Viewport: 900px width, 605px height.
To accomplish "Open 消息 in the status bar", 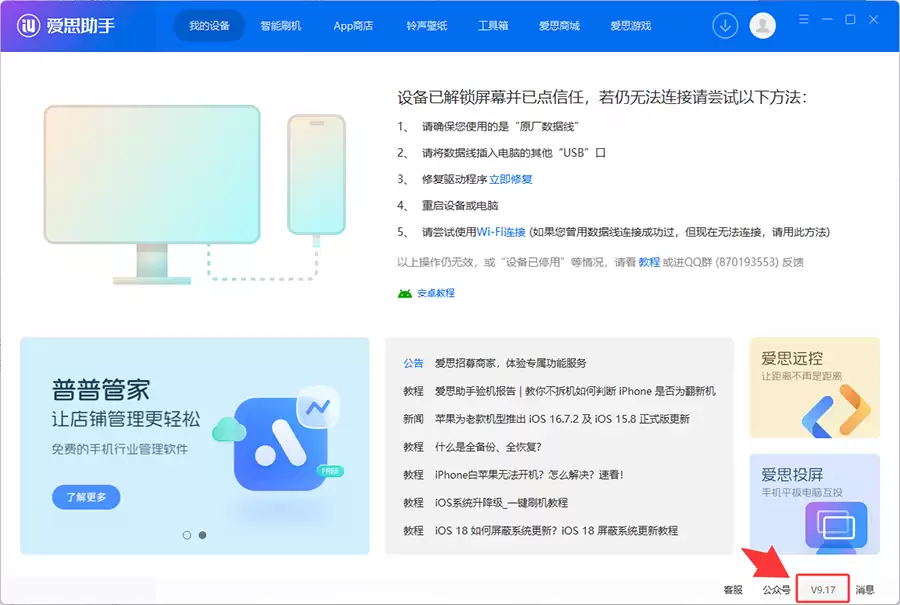I will point(864,590).
